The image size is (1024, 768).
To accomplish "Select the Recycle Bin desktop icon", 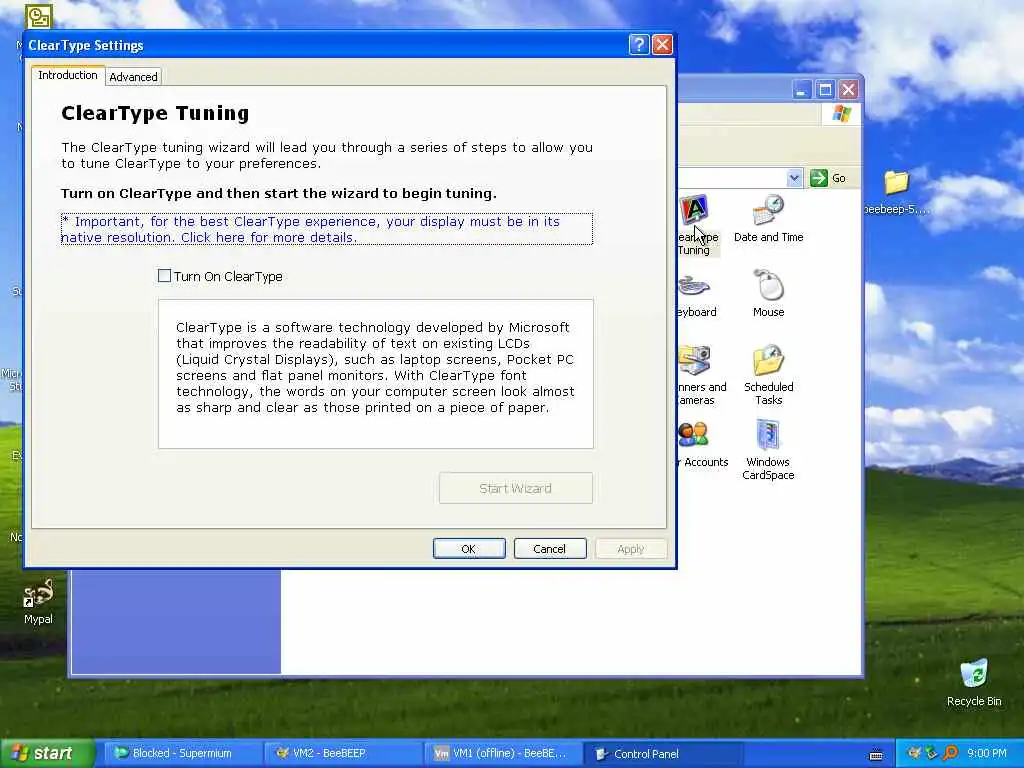I will click(974, 682).
